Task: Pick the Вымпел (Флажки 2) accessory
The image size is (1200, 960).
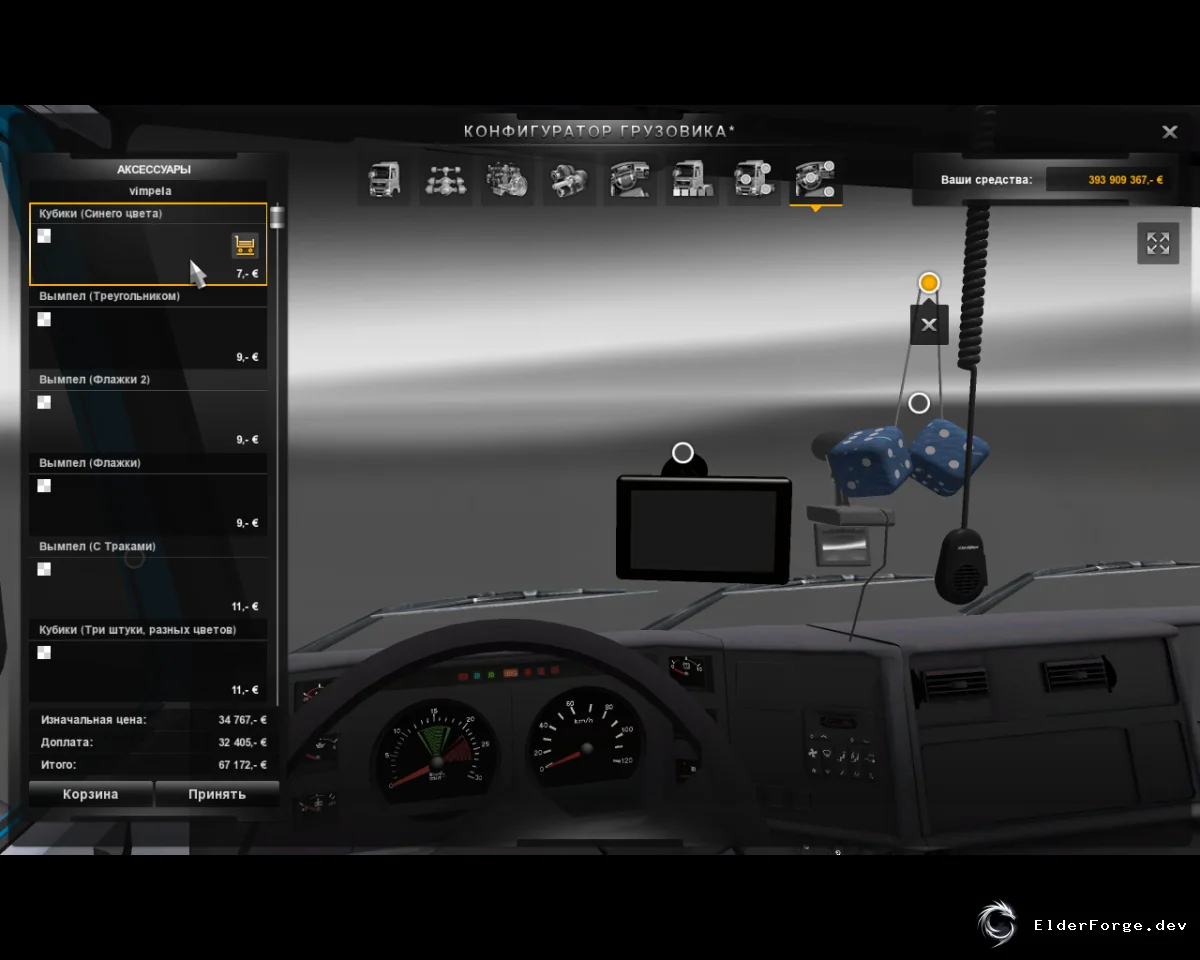Action: [148, 410]
